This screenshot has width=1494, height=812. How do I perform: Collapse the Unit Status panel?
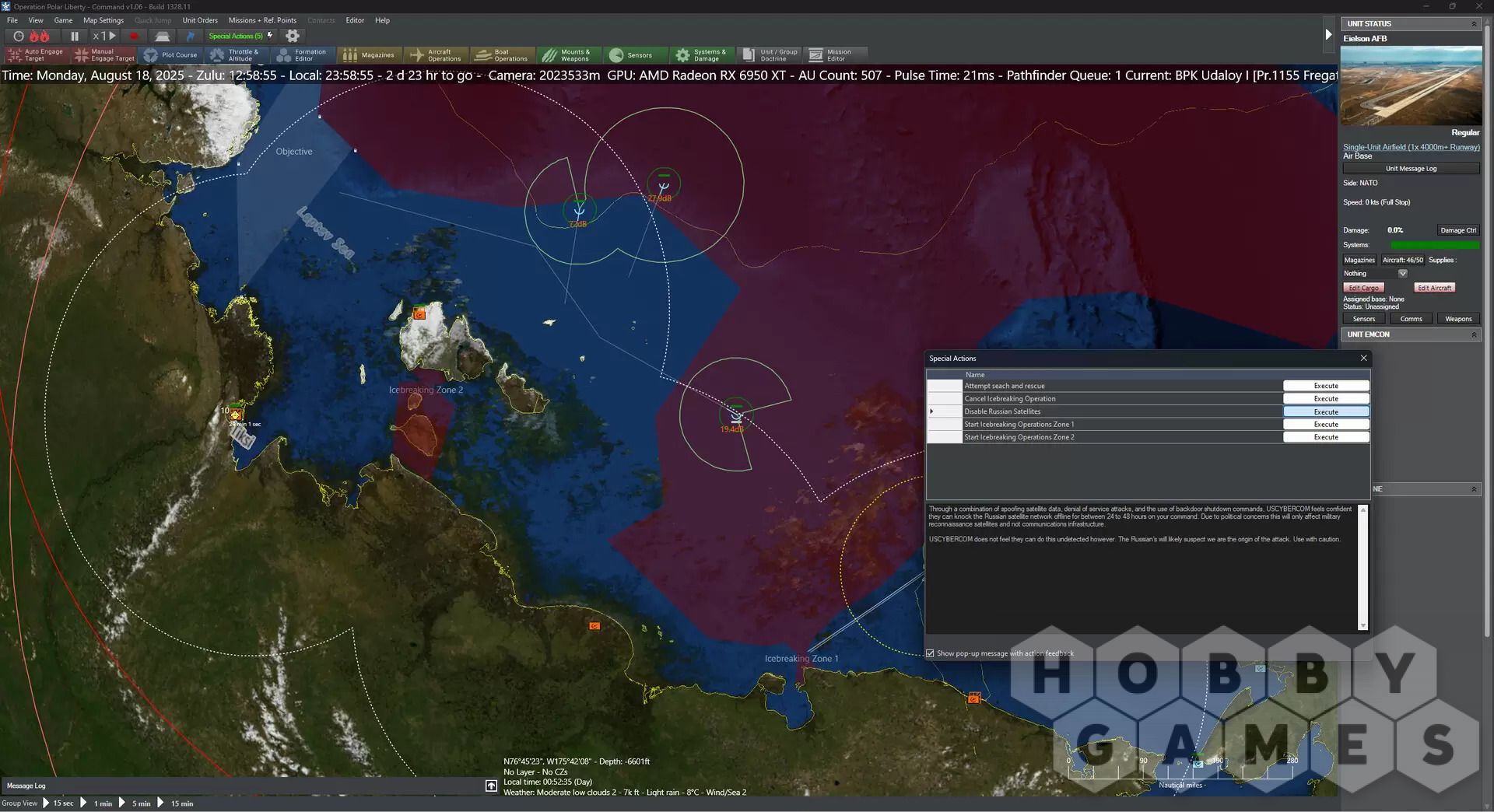(x=1474, y=24)
